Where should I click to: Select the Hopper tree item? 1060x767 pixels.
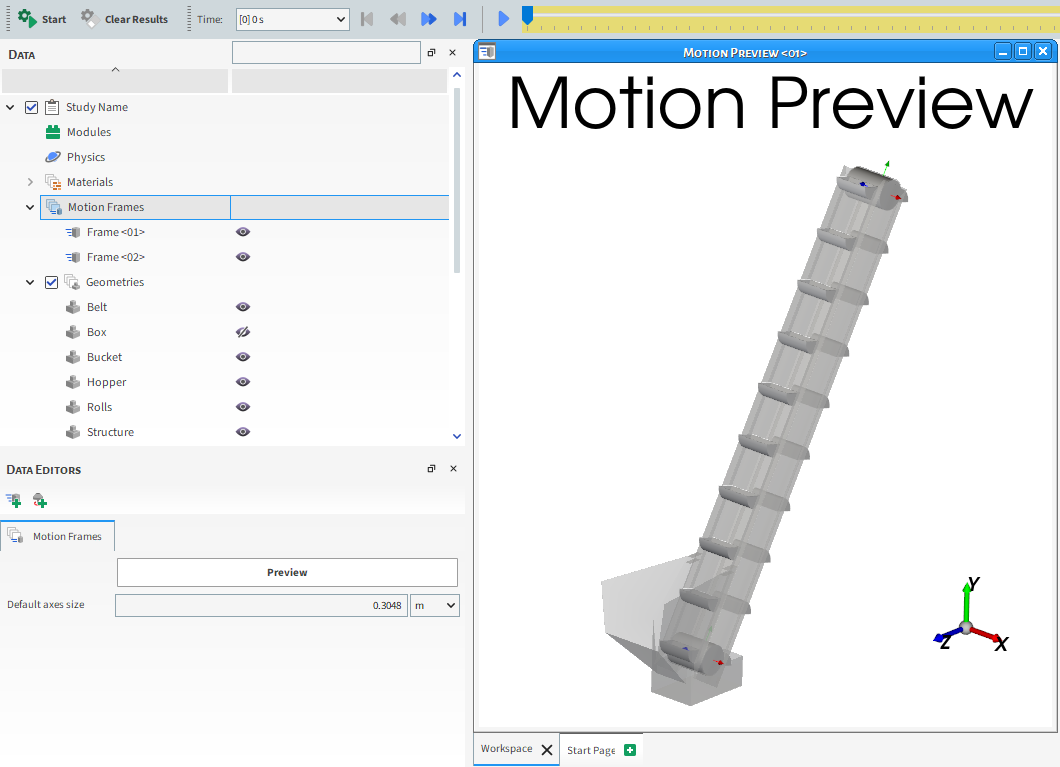pyautogui.click(x=106, y=382)
